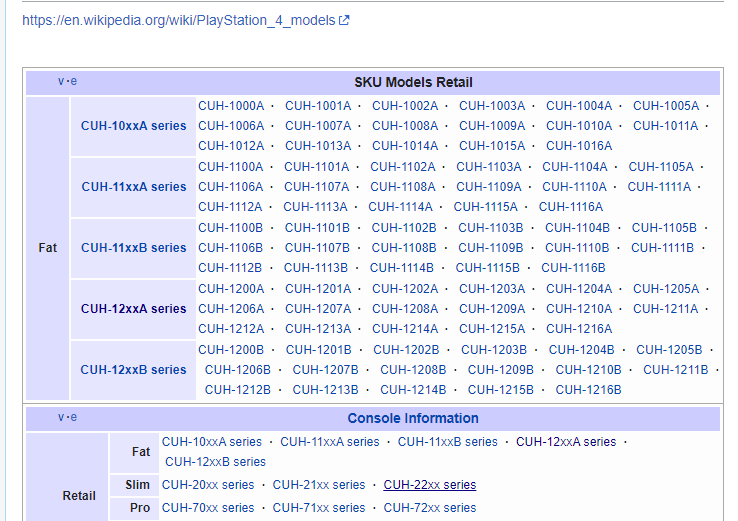The height and width of the screenshot is (521, 738).
Task: Open the CUH-1111B model link
Action: (662, 248)
